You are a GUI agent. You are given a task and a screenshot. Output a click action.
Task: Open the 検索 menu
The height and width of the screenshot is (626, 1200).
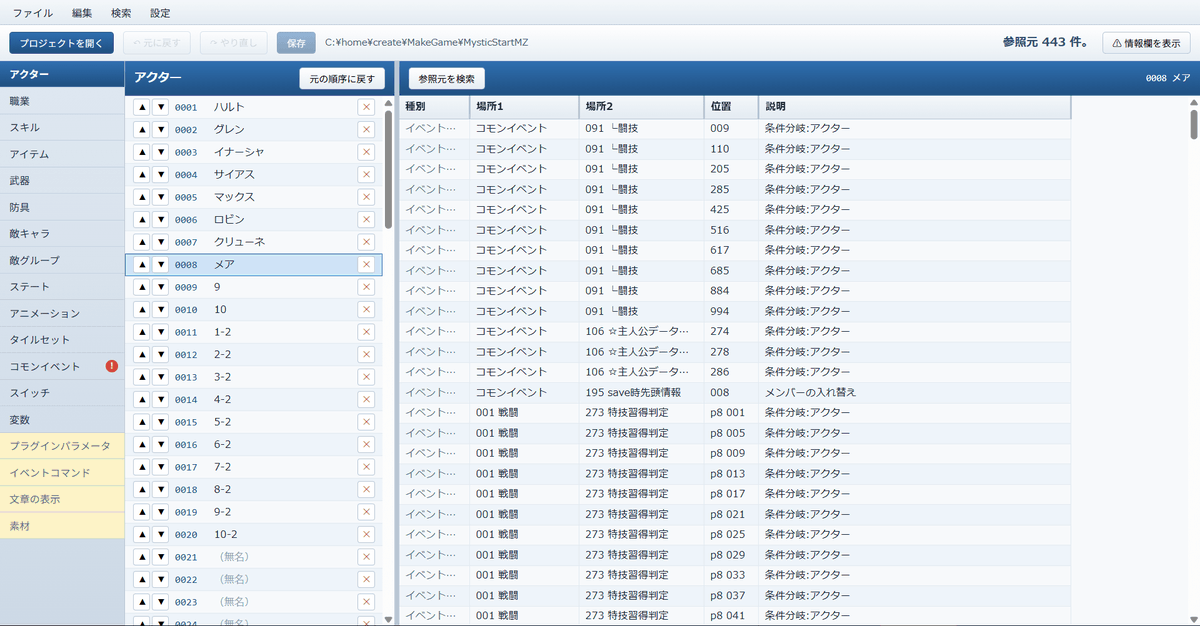pyautogui.click(x=121, y=13)
